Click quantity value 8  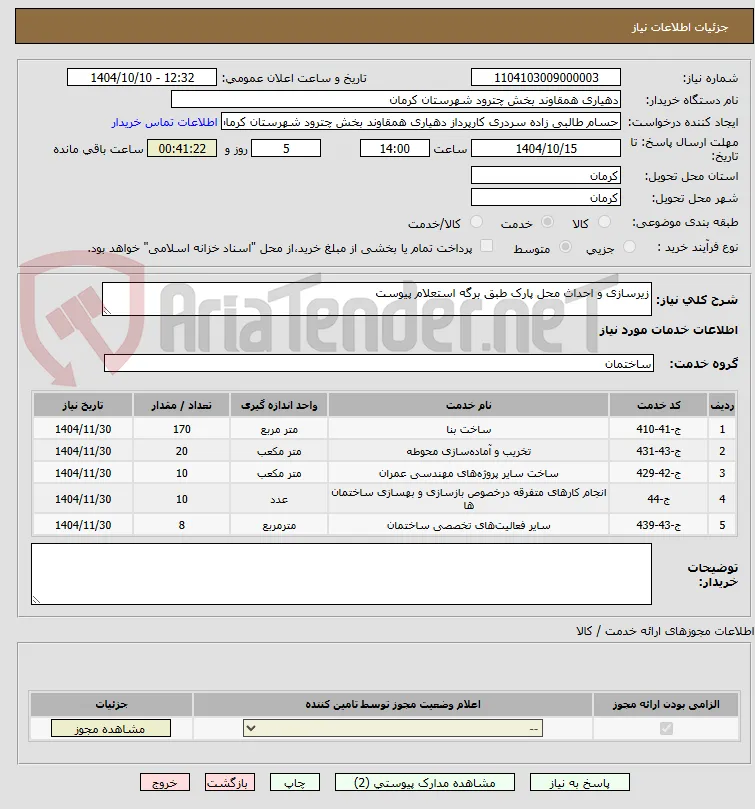point(182,525)
